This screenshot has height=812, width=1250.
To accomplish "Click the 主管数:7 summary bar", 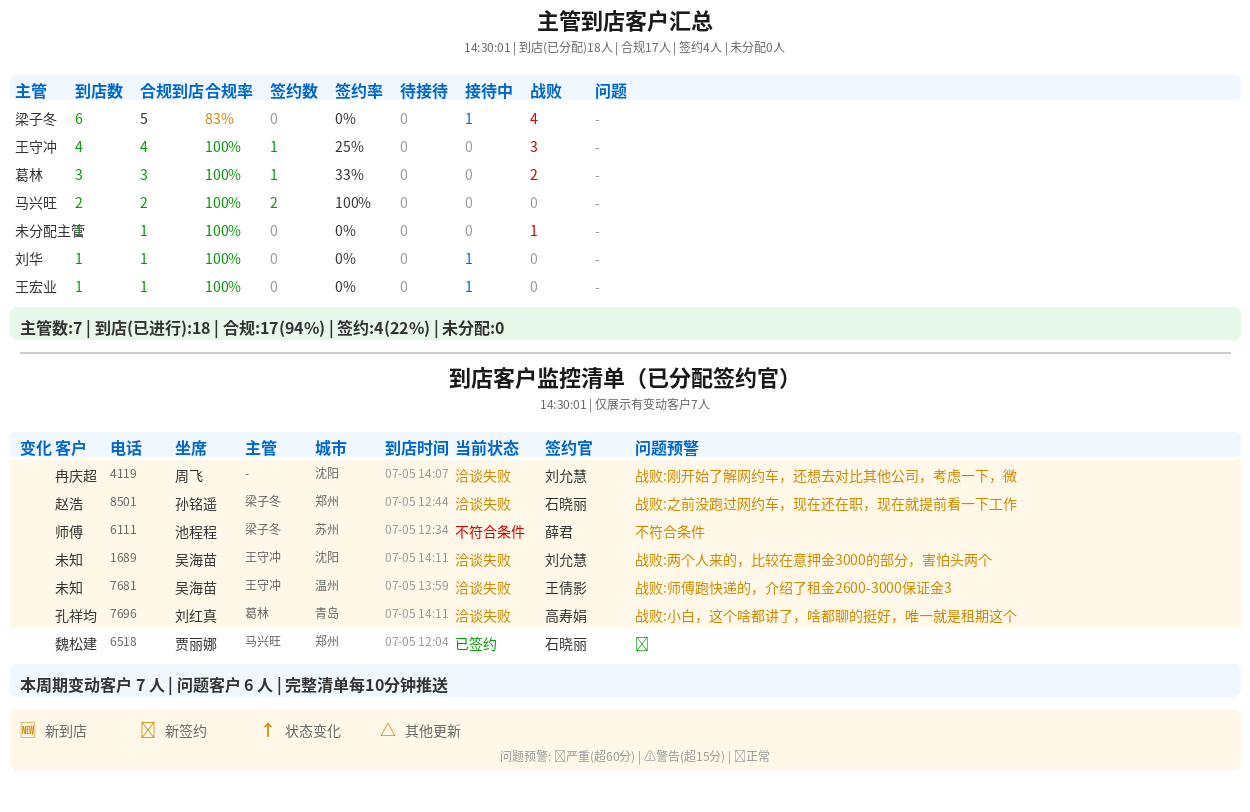I will click(x=625, y=324).
